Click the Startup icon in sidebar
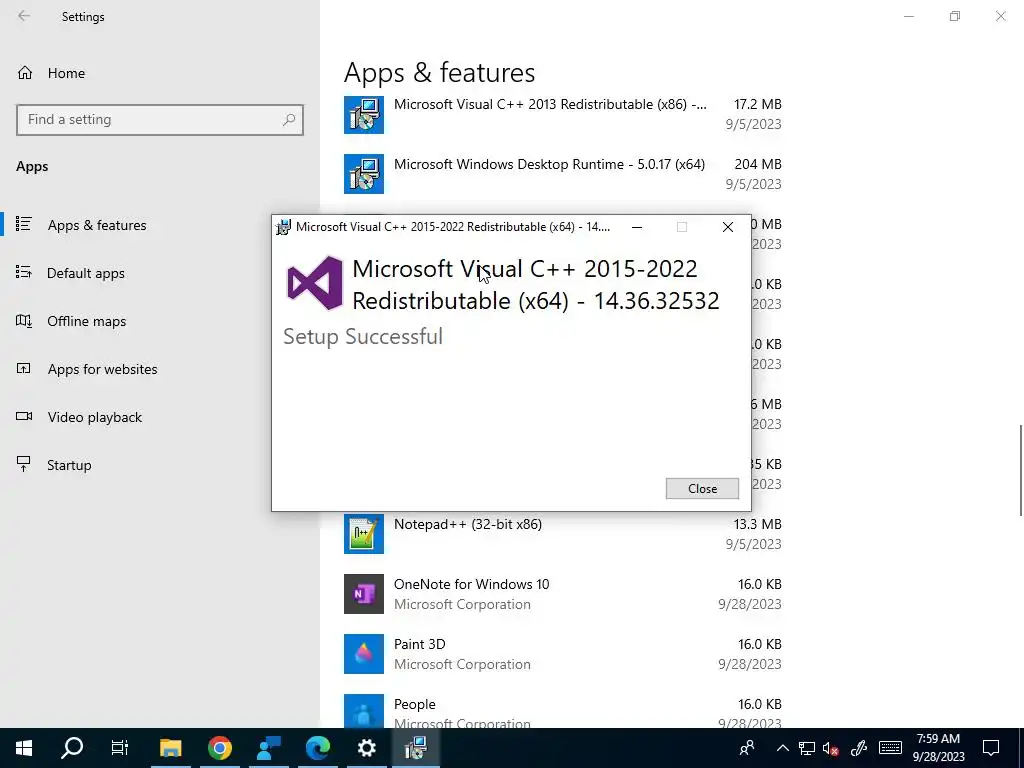The height and width of the screenshot is (768, 1024). [x=24, y=464]
